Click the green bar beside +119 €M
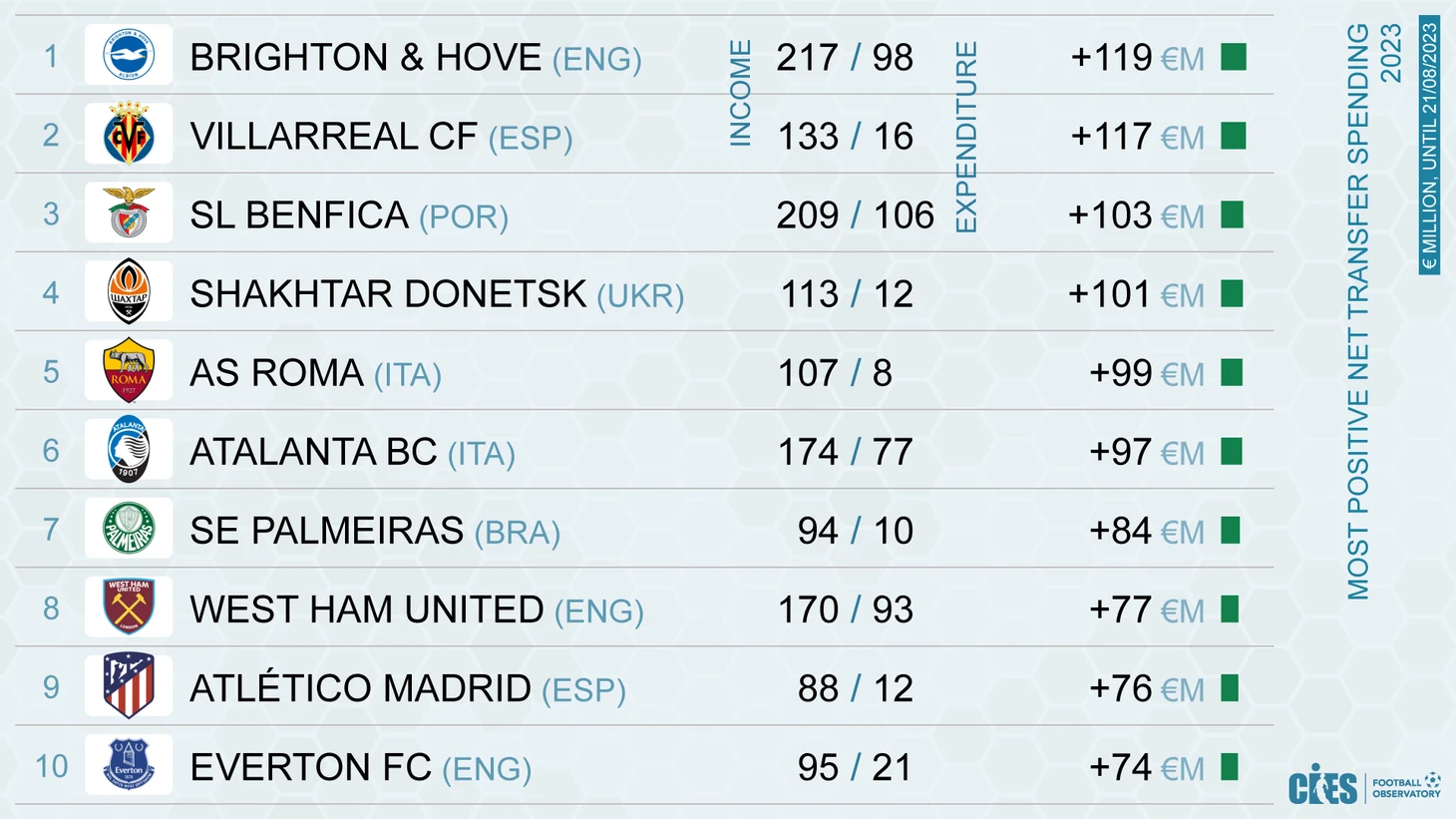This screenshot has height=819, width=1456. pos(1234,57)
